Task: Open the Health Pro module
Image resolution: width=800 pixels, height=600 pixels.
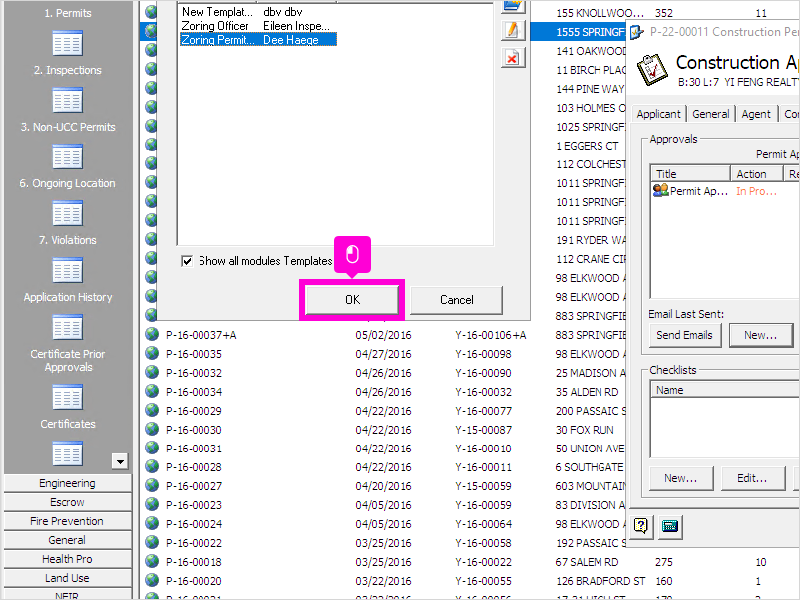Action: (x=67, y=559)
